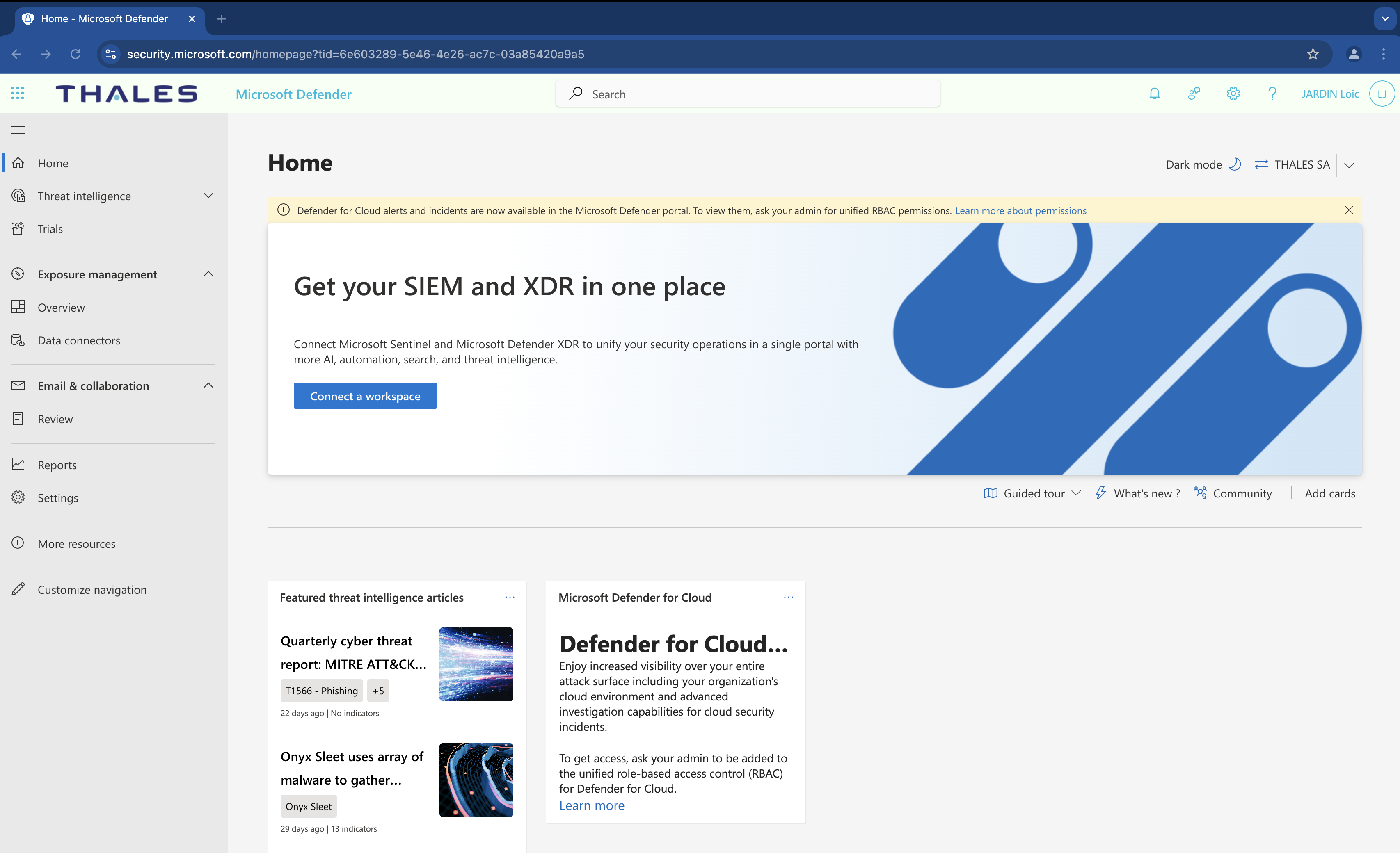1400x853 pixels.
Task: Click the Email & collaboration envelope icon
Action: (18, 385)
